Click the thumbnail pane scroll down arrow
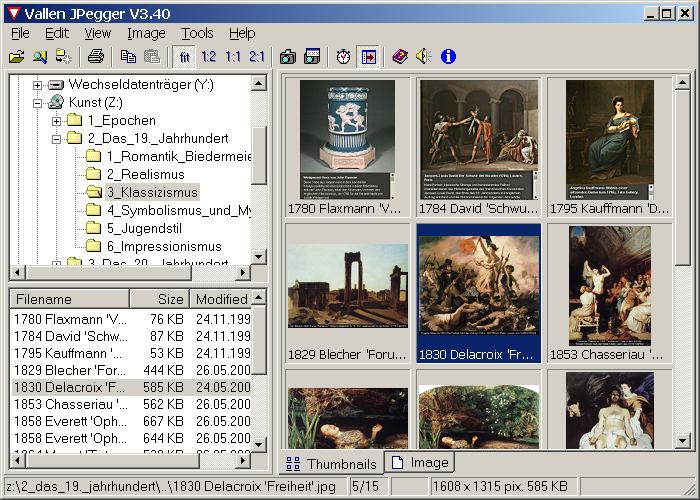Screen dimensions: 700x500 point(683,441)
